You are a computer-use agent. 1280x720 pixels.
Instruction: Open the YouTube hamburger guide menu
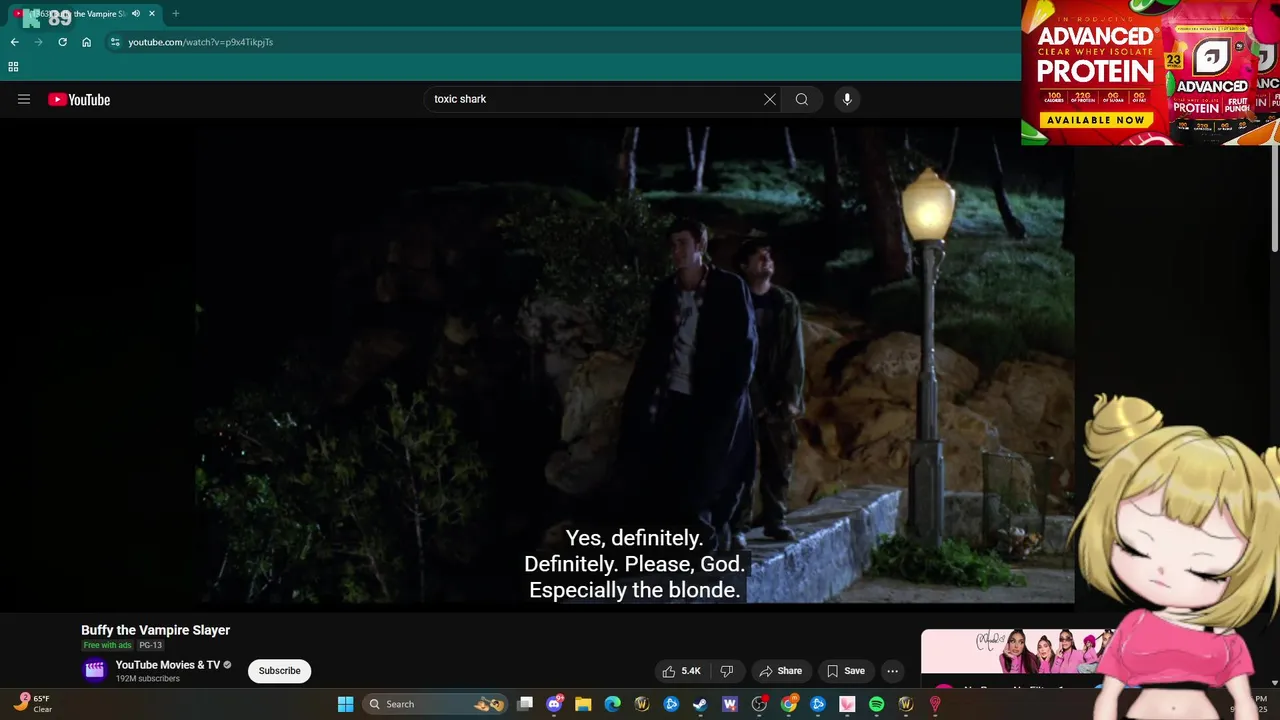[24, 99]
